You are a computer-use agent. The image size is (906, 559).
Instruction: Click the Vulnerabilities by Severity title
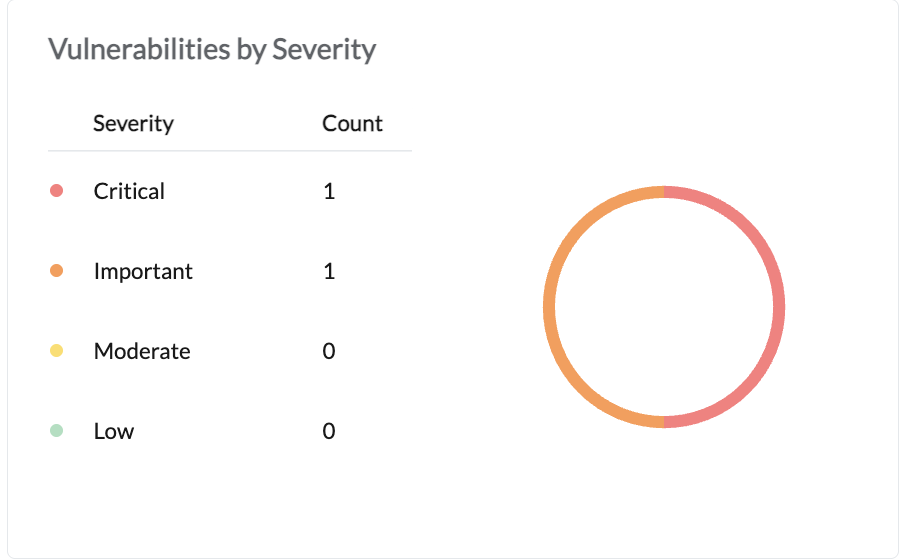[x=212, y=49]
